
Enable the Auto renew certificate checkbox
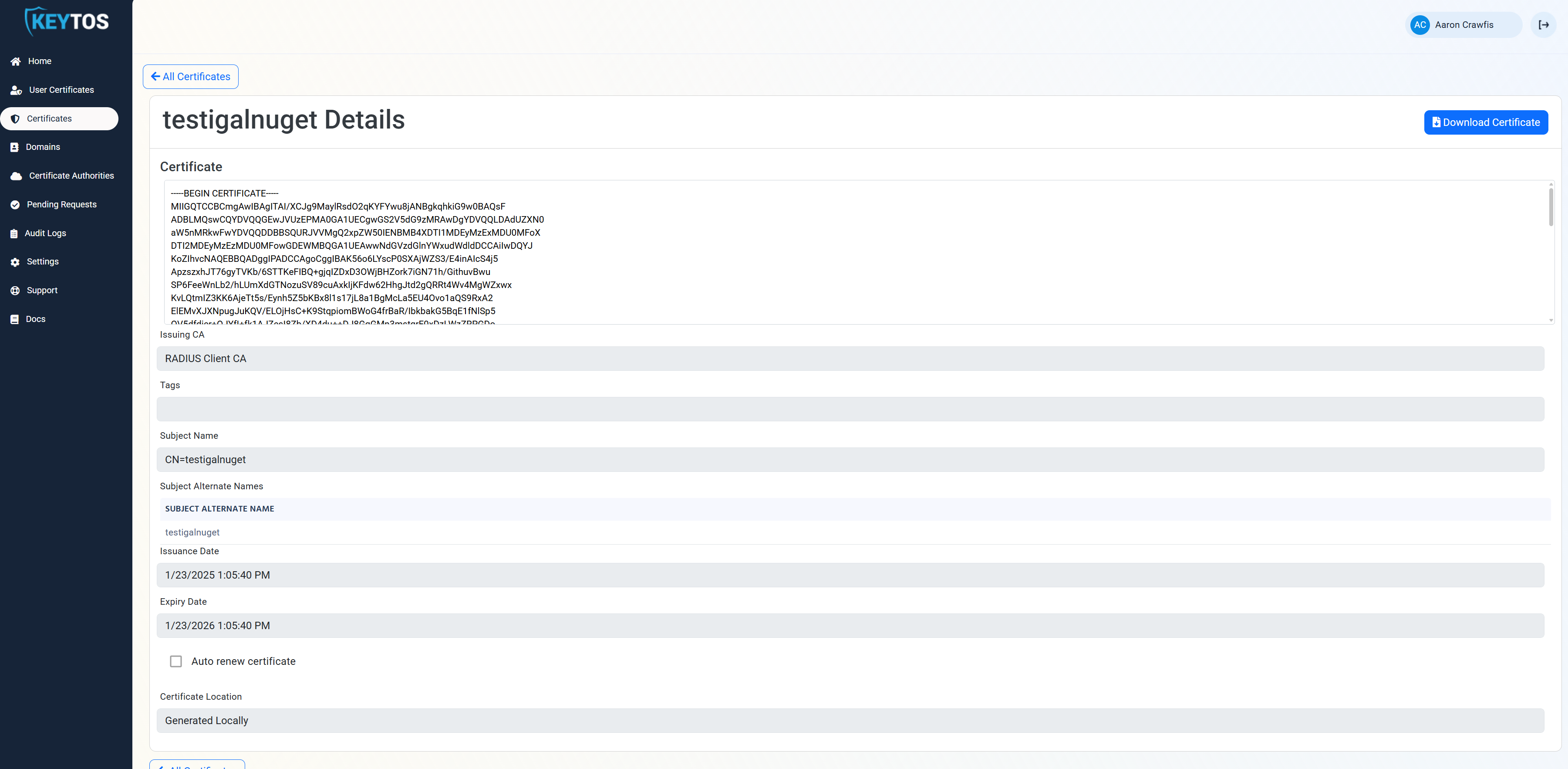pyautogui.click(x=176, y=661)
